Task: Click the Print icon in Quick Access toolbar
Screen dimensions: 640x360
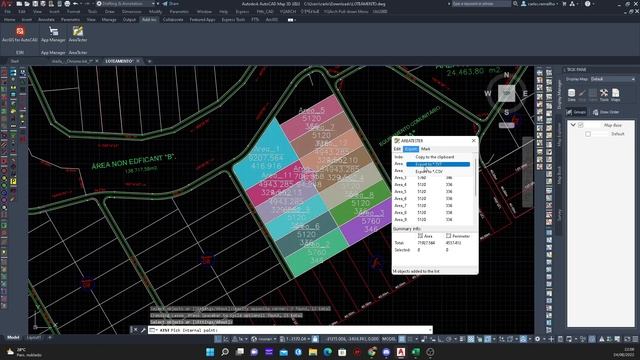Action: tap(67, 4)
